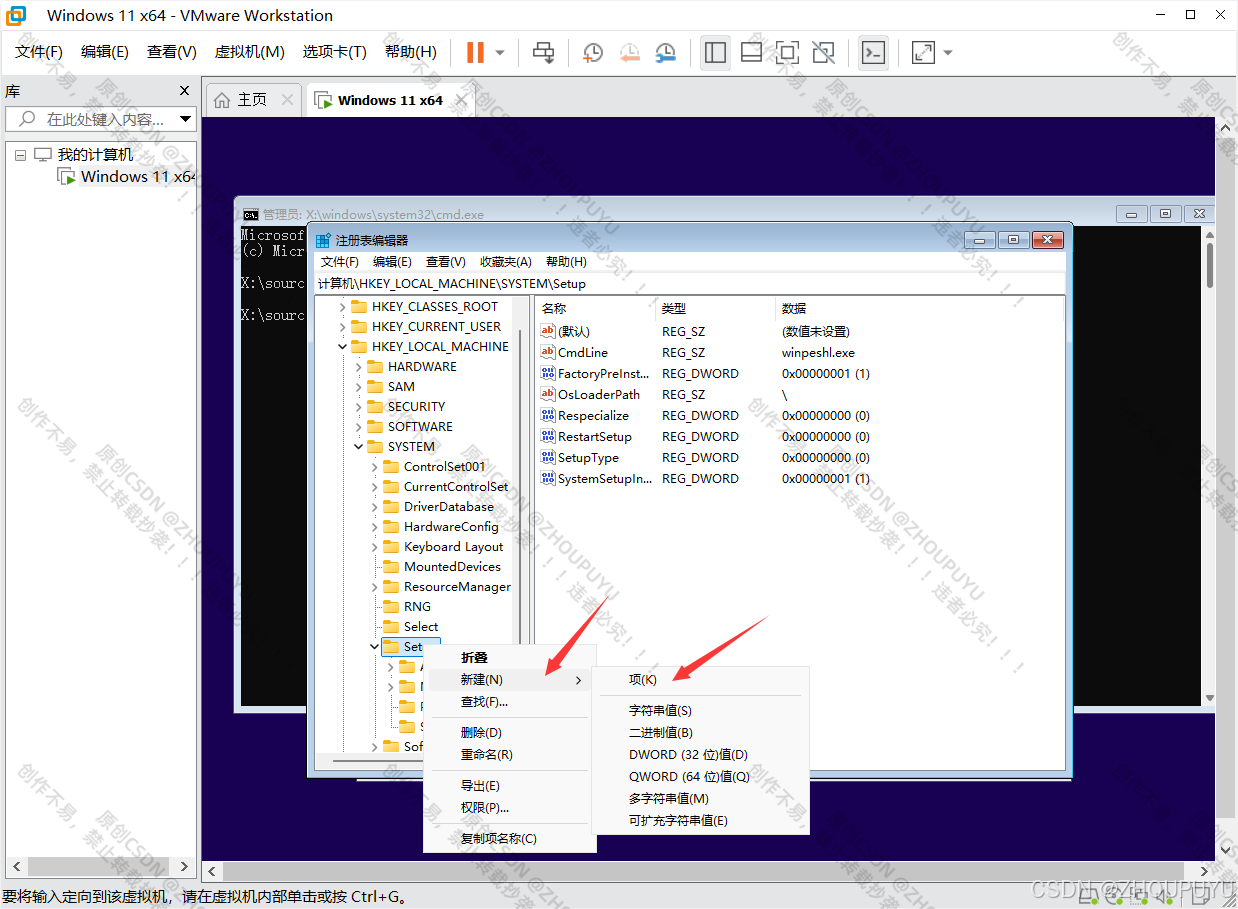This screenshot has width=1238, height=909.
Task: Select the CmdLine string value
Action: (x=574, y=352)
